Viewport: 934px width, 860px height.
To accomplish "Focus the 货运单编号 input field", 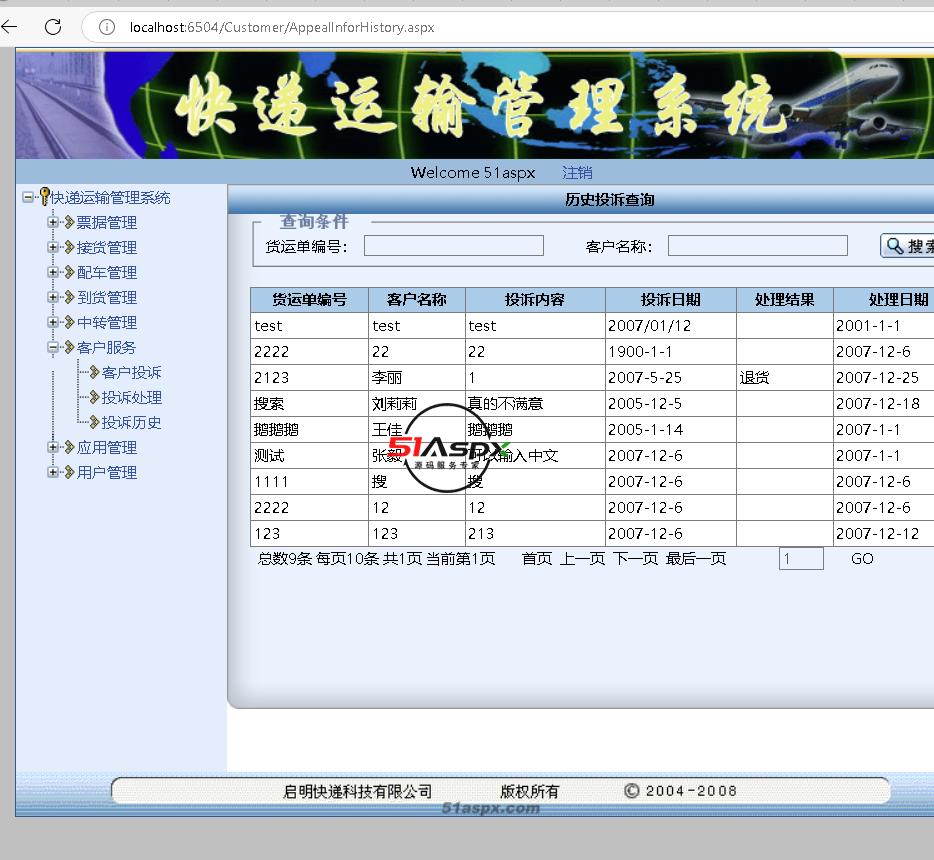I will [453, 246].
